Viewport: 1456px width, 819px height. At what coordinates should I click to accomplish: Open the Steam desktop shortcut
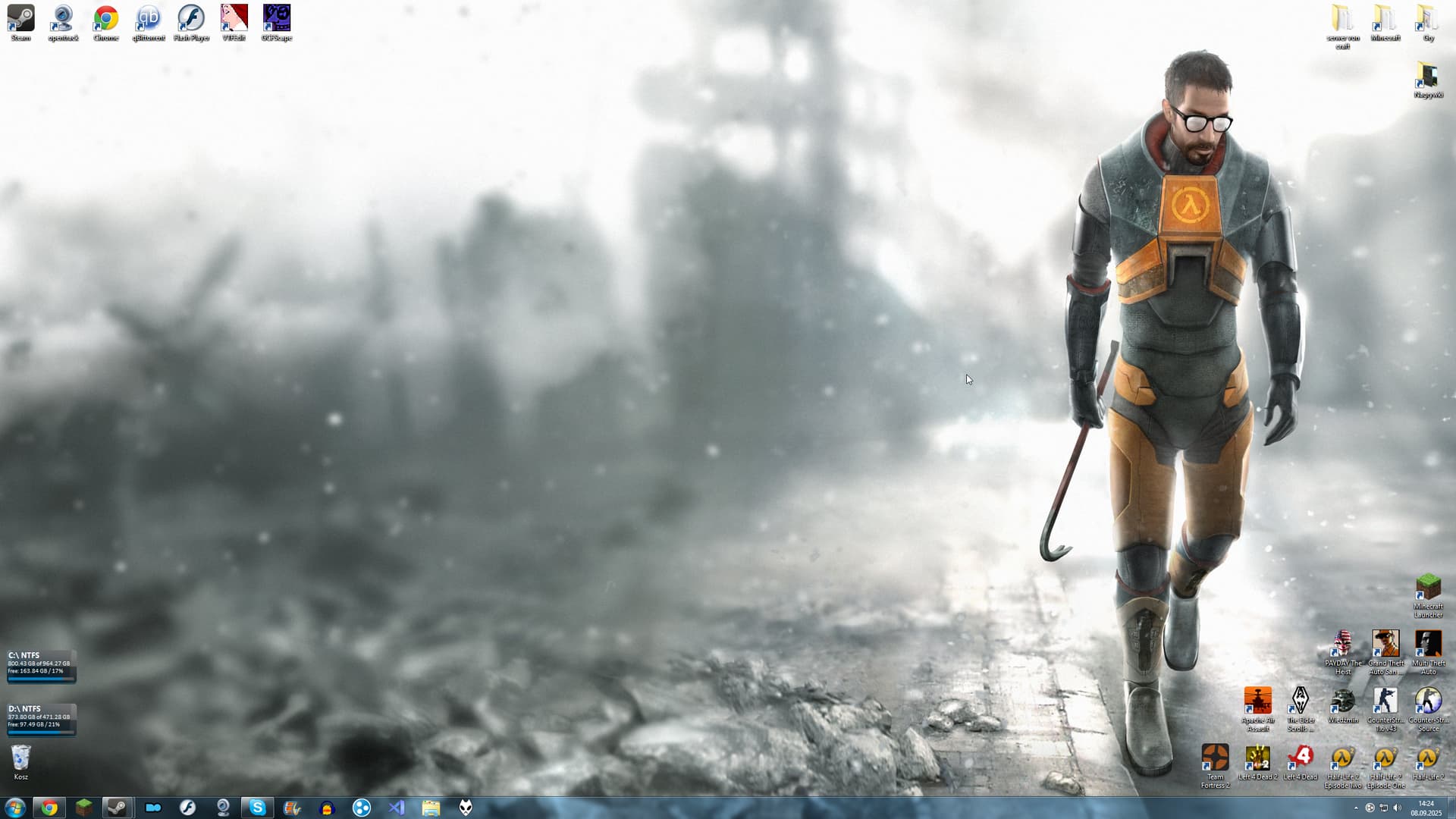[x=20, y=19]
